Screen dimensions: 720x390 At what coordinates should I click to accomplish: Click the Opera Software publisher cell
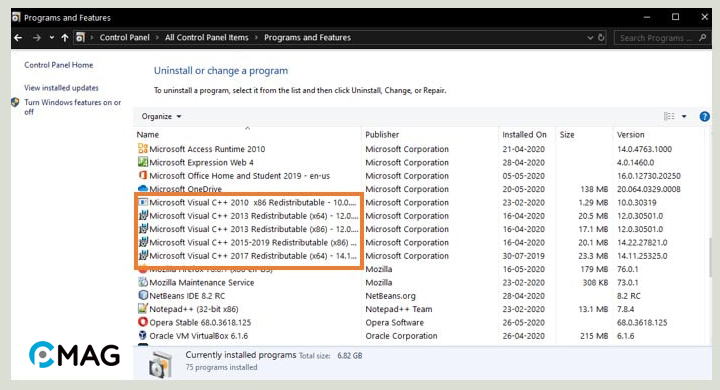(x=394, y=322)
